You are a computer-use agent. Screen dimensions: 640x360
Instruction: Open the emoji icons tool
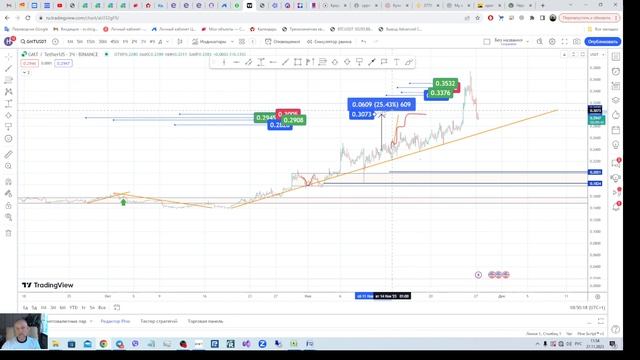pyautogui.click(x=8, y=139)
